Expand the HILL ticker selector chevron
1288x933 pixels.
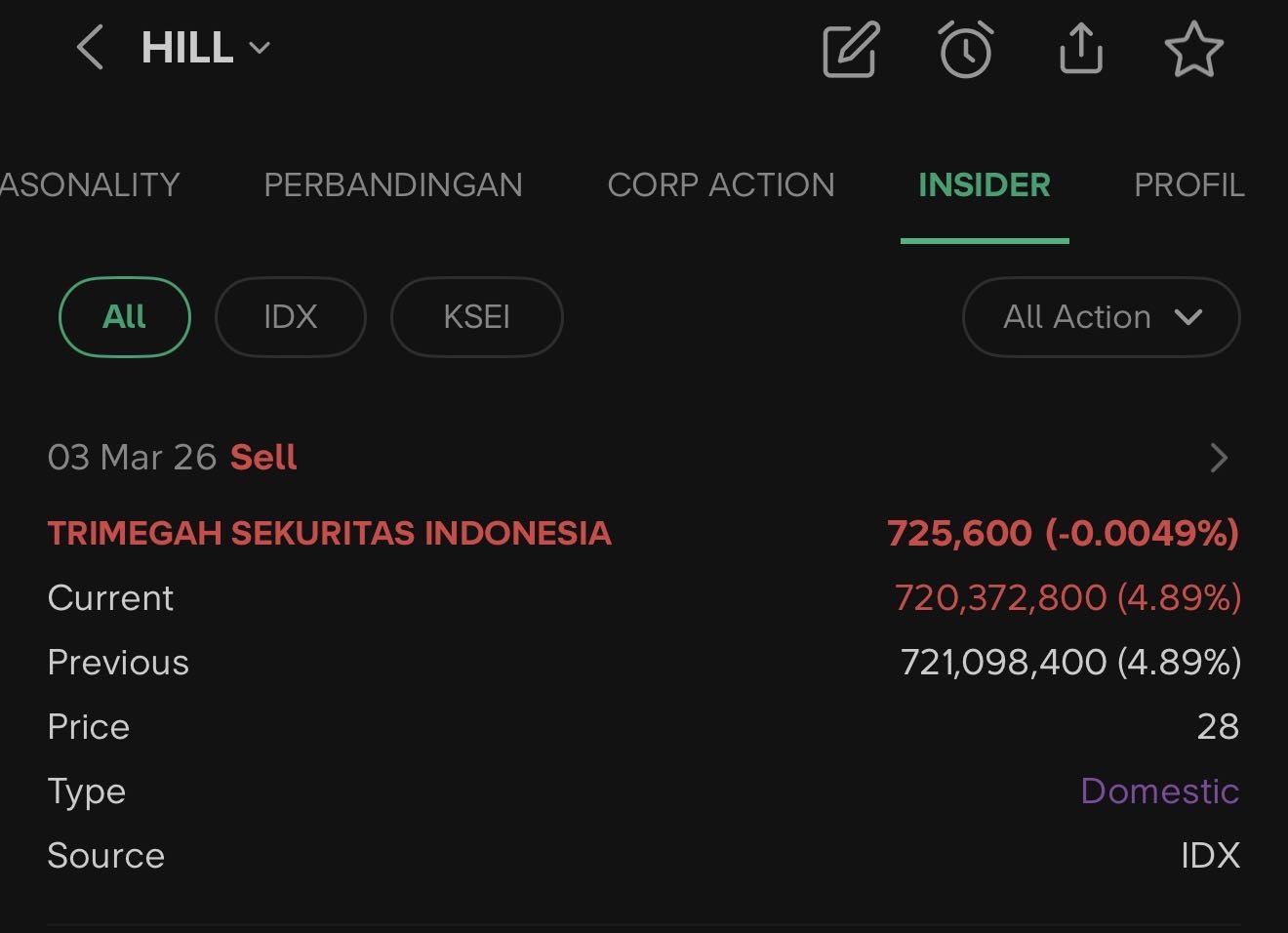click(258, 49)
